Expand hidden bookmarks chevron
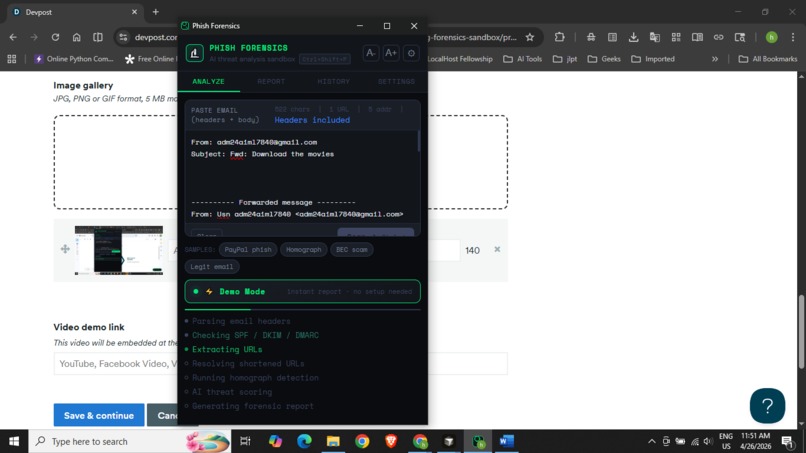 point(715,59)
